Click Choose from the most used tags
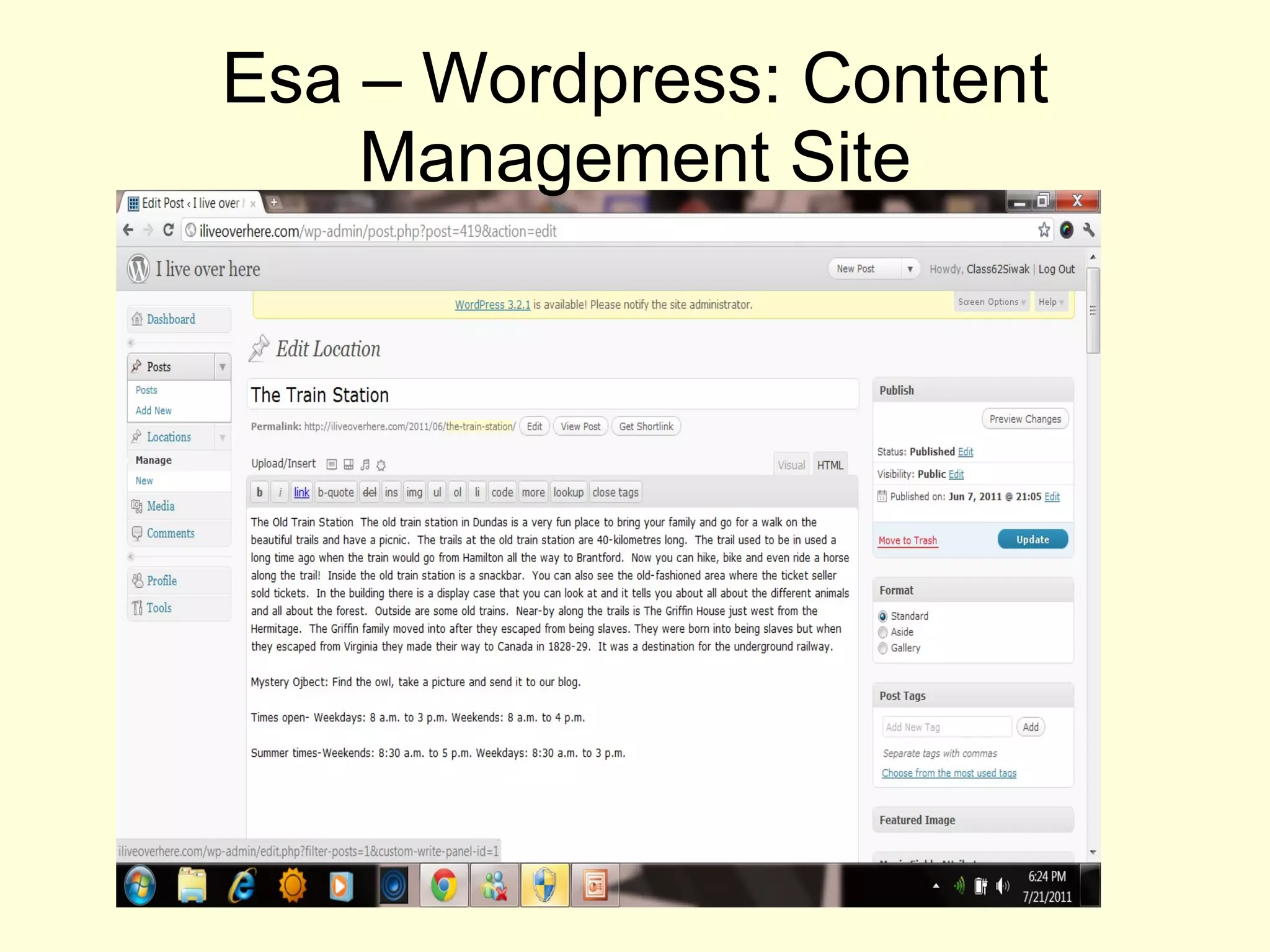The height and width of the screenshot is (952, 1270). pyautogui.click(x=949, y=773)
